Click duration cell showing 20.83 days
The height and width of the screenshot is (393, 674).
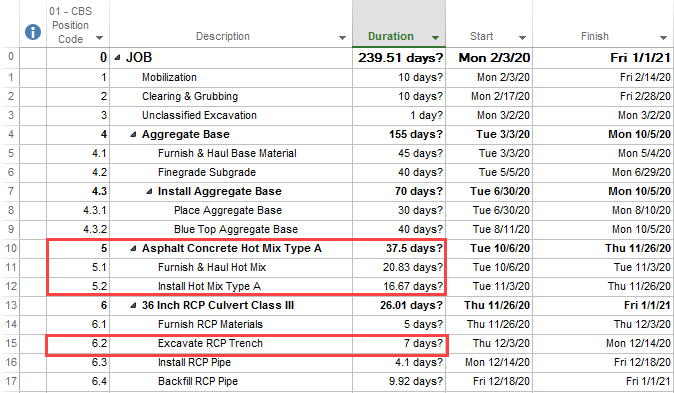(x=399, y=267)
